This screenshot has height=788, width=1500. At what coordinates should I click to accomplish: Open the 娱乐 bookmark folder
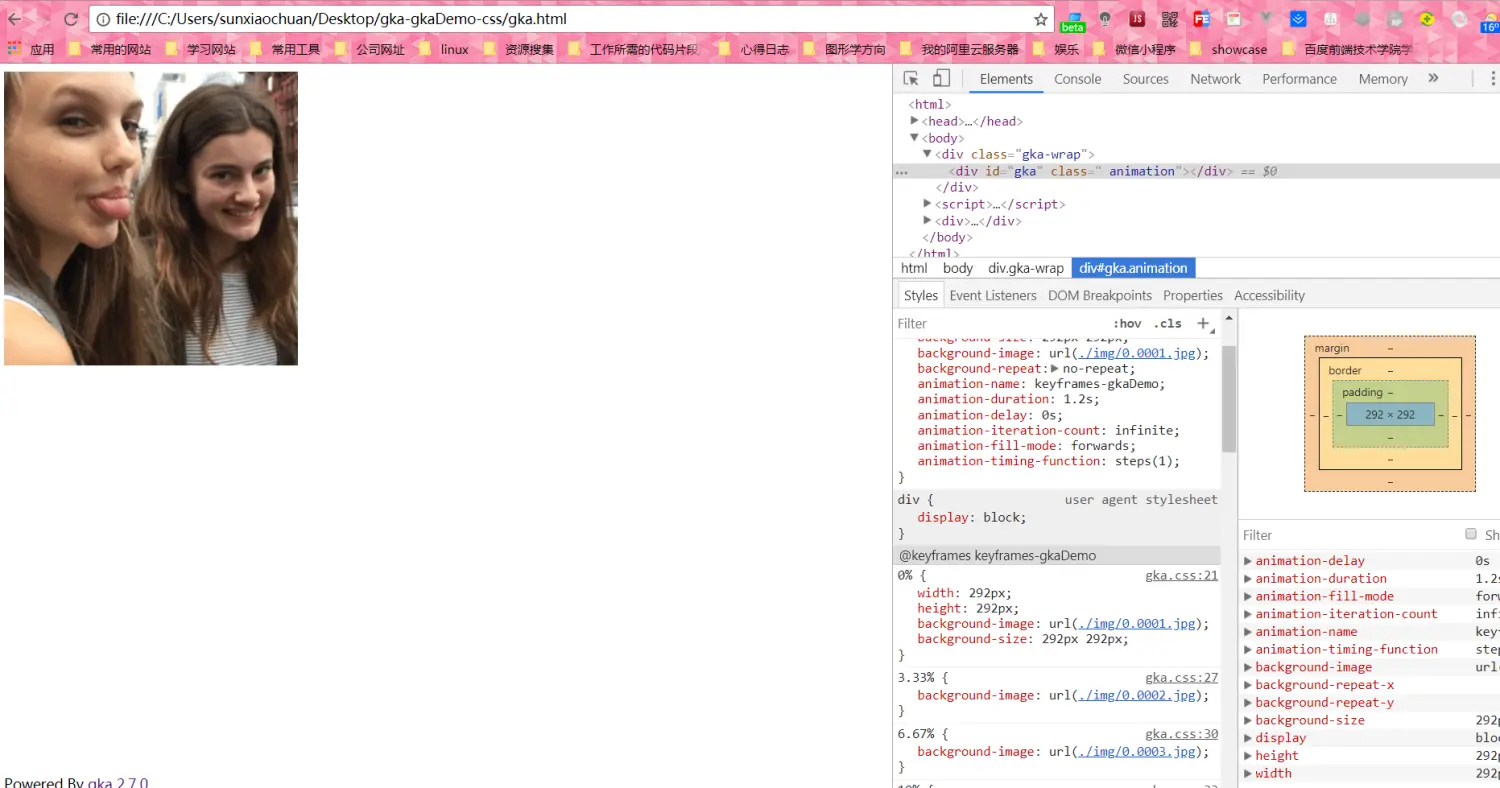pos(1057,49)
